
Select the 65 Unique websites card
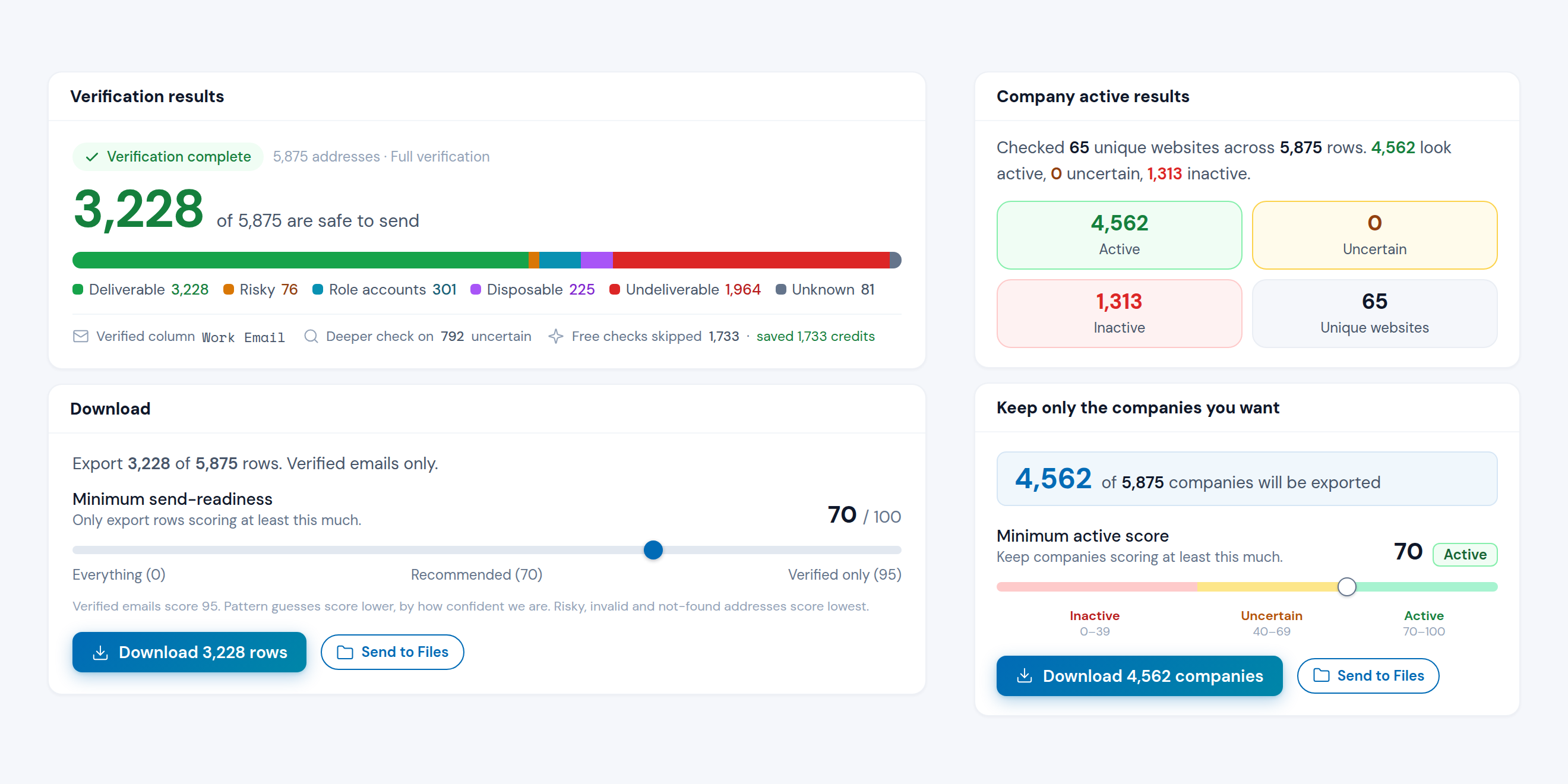pyautogui.click(x=1374, y=314)
